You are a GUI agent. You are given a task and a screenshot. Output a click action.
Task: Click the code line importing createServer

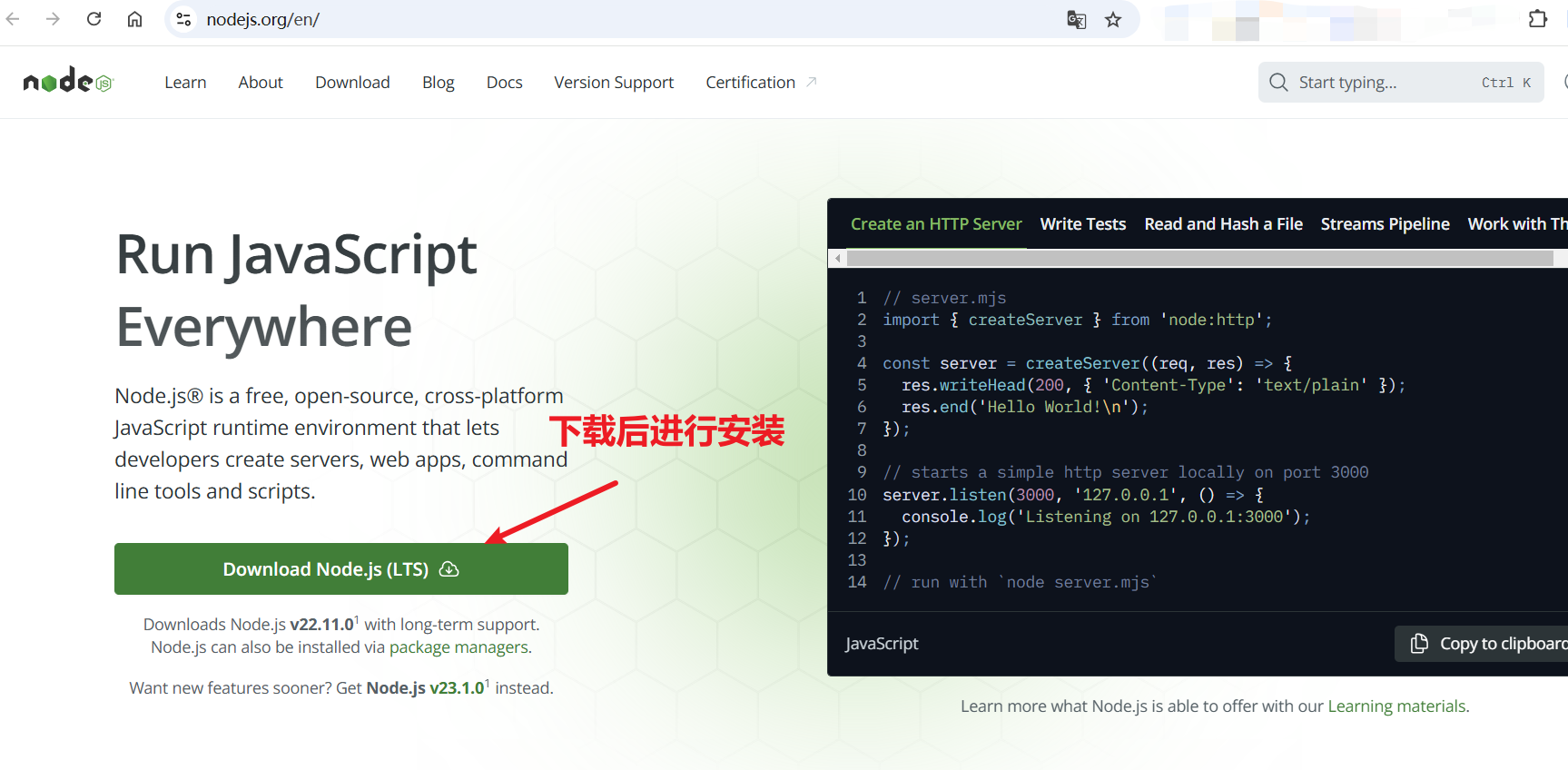pos(1077,320)
